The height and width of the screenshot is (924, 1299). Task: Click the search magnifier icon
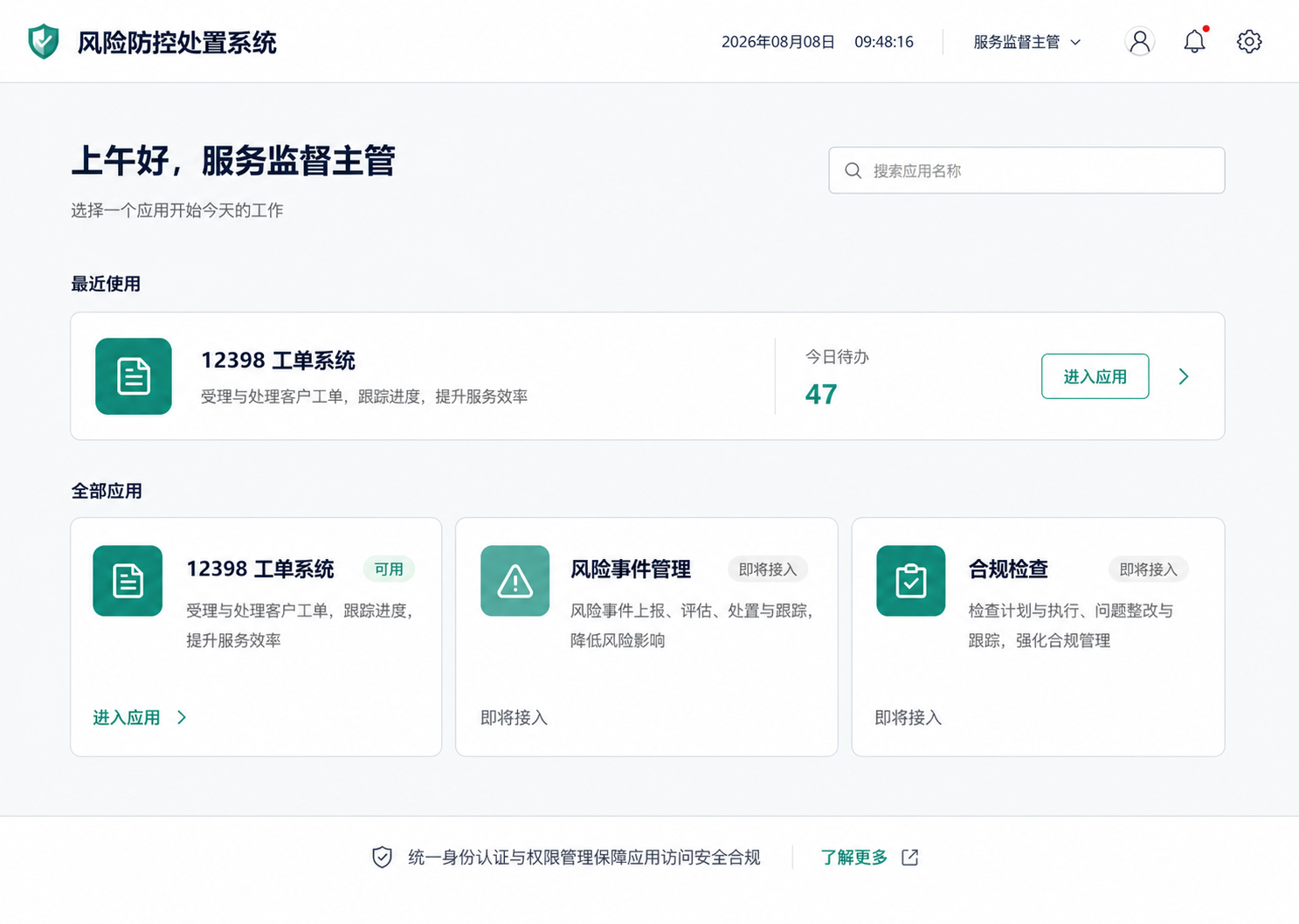click(853, 170)
